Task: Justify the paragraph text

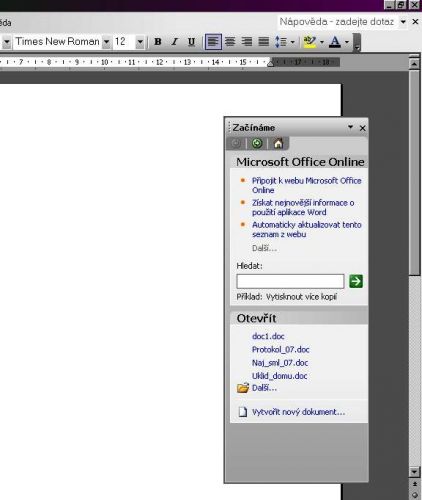Action: coord(264,42)
